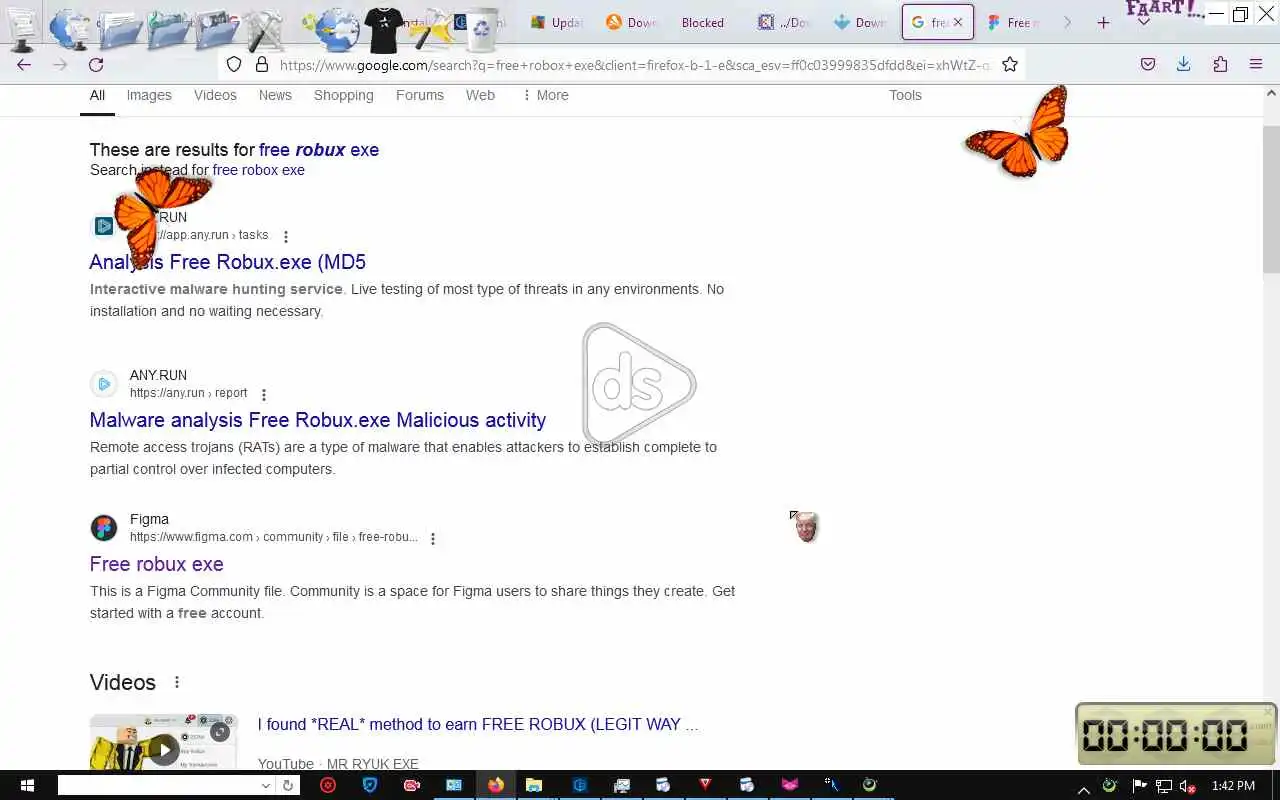Click the taskbar address input field

pyautogui.click(x=158, y=786)
